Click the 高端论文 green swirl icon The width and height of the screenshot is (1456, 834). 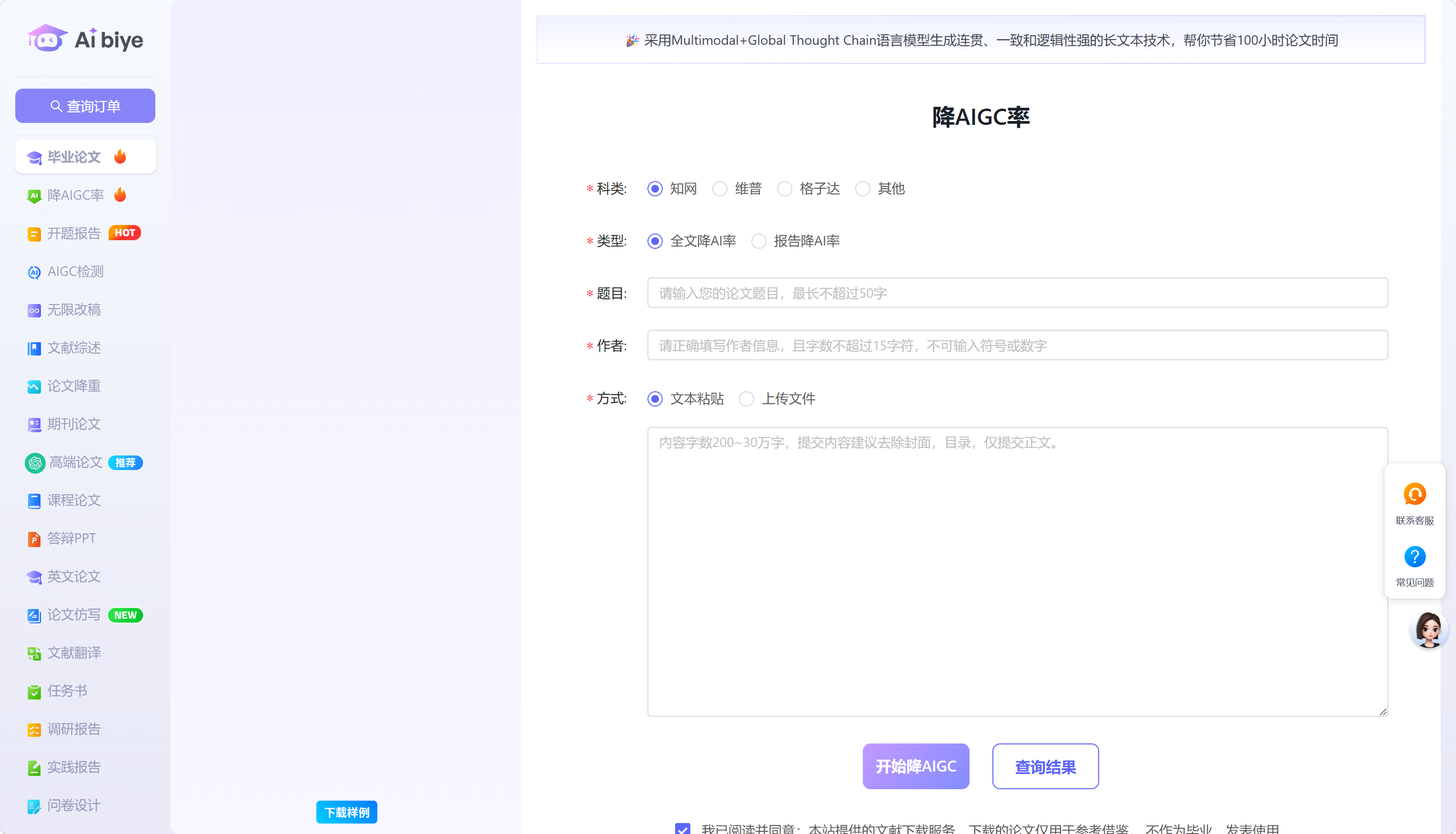tap(35, 463)
